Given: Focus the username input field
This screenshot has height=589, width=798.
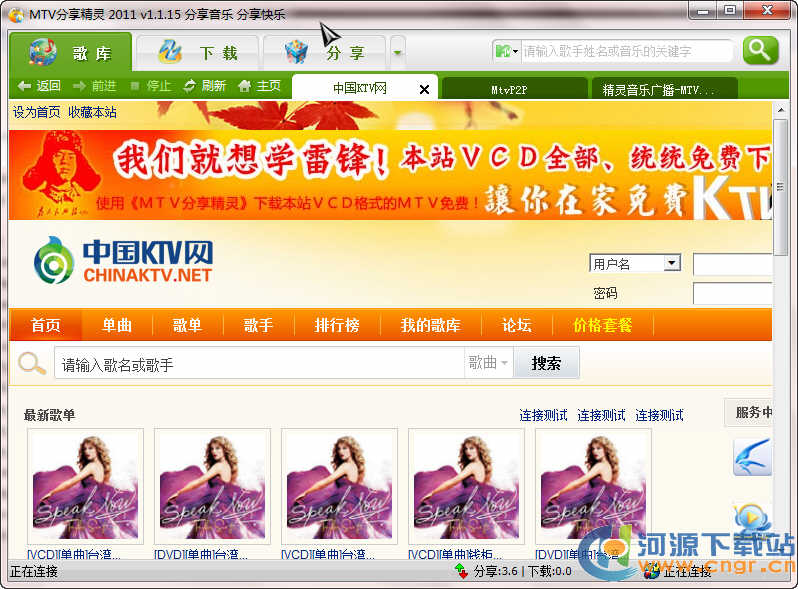Looking at the screenshot, I should (x=733, y=265).
